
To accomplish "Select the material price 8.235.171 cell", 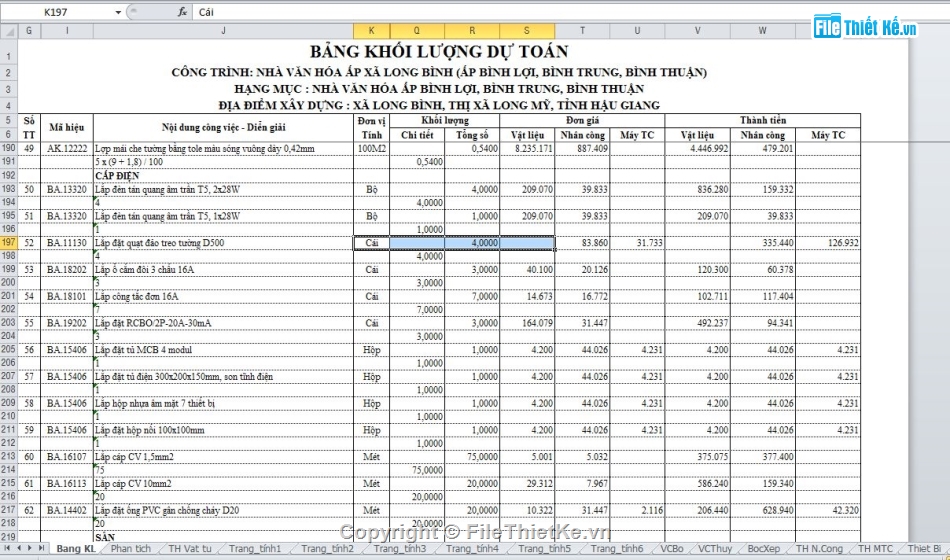I will coord(527,148).
